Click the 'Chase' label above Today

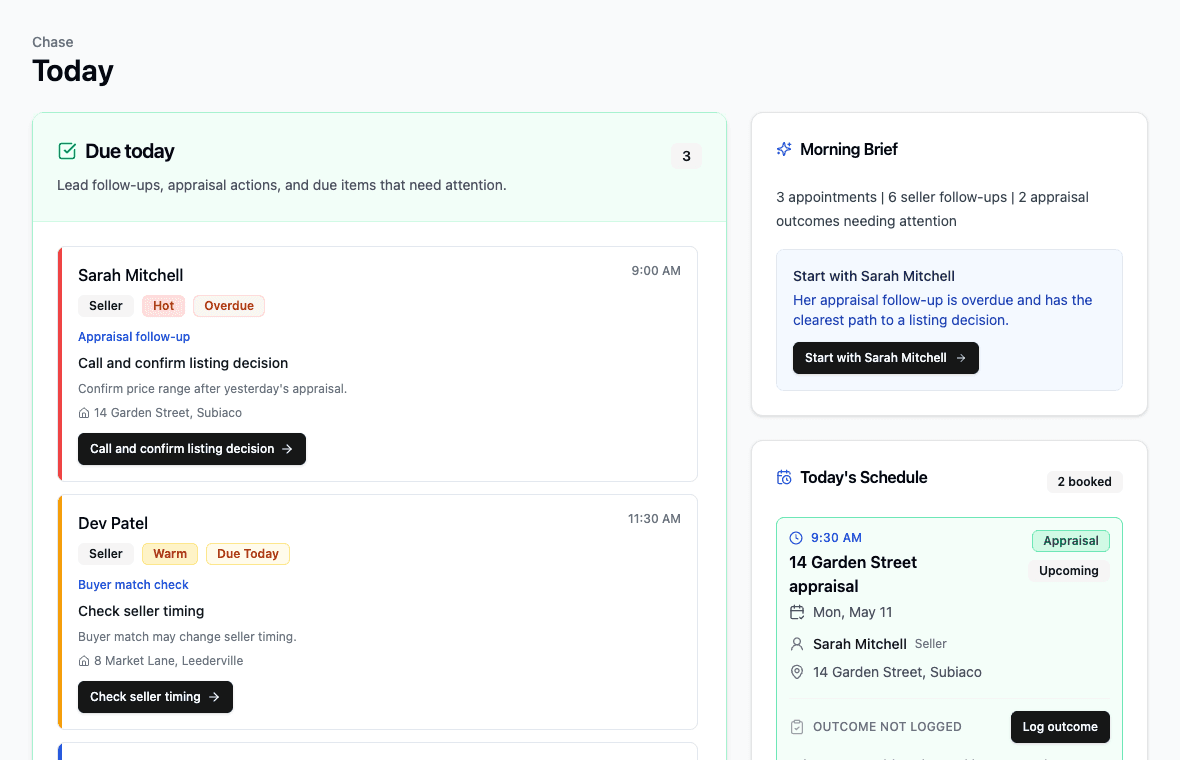pos(53,42)
